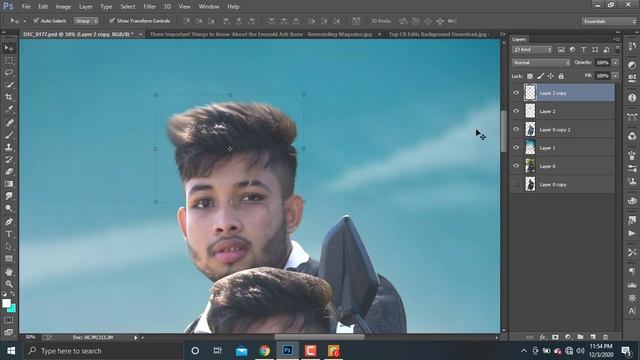The width and height of the screenshot is (640, 360).
Task: Open Normal blend mode dropdown
Action: 541,62
